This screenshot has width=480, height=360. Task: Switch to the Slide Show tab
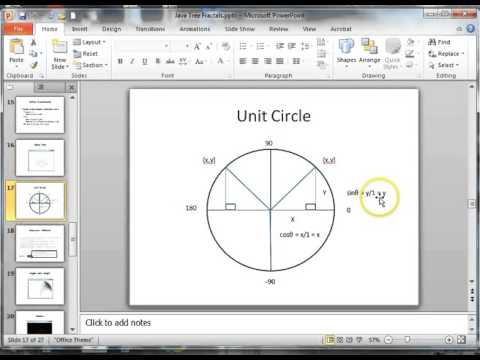click(240, 29)
